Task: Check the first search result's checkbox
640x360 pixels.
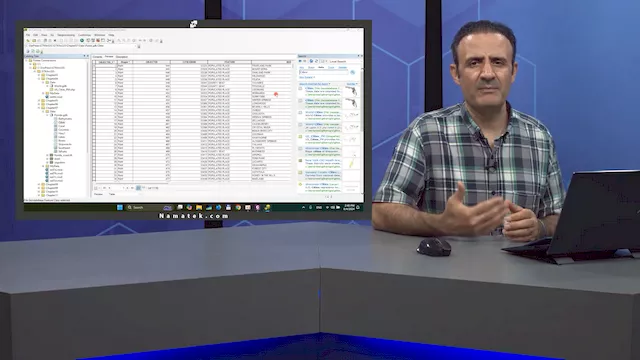Action: tap(300, 89)
